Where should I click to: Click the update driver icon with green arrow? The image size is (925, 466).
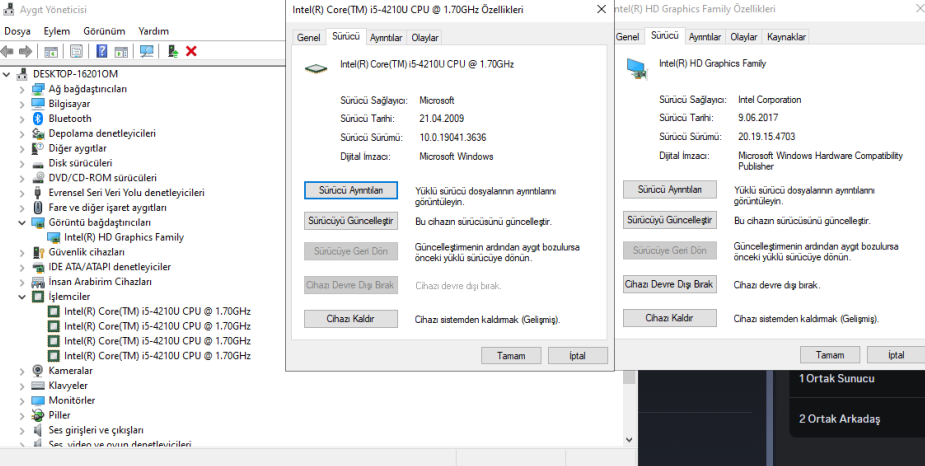click(x=173, y=51)
